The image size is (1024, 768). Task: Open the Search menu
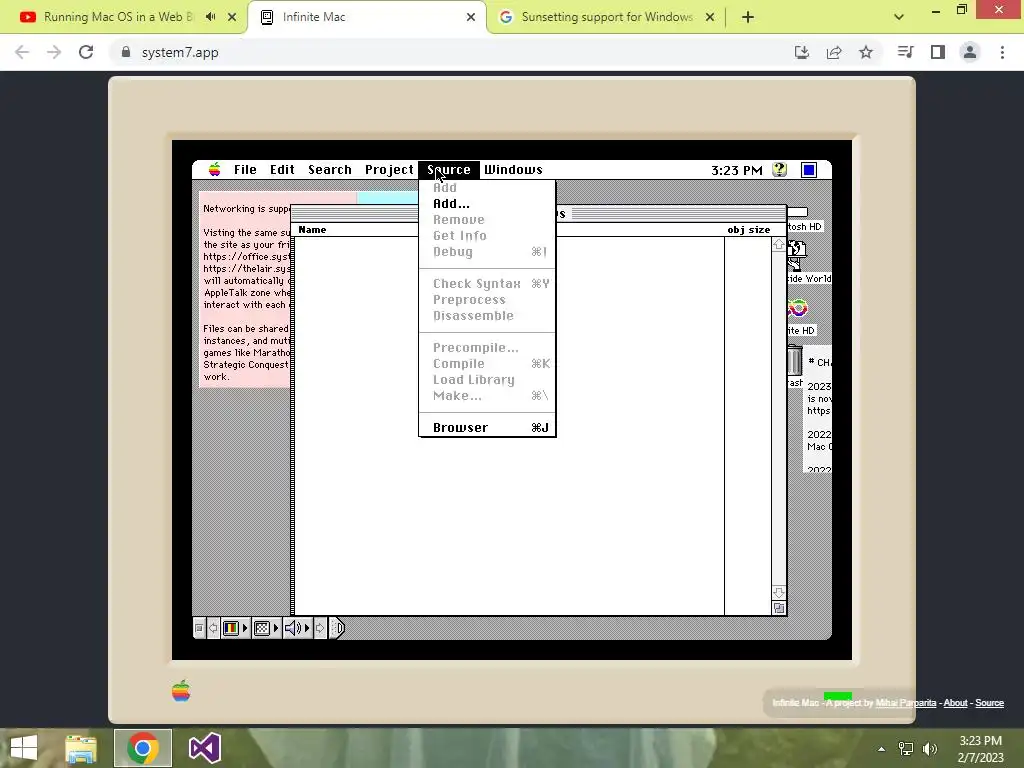click(x=330, y=170)
